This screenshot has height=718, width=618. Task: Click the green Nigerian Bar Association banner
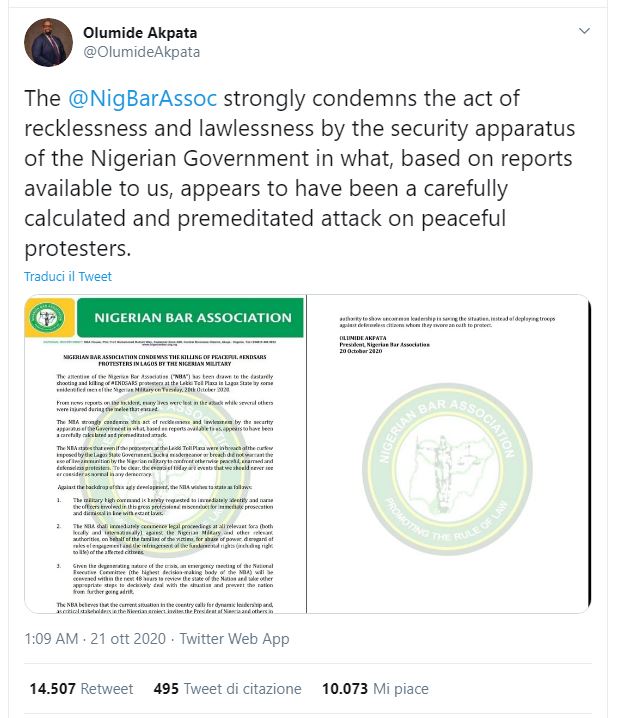[192, 318]
